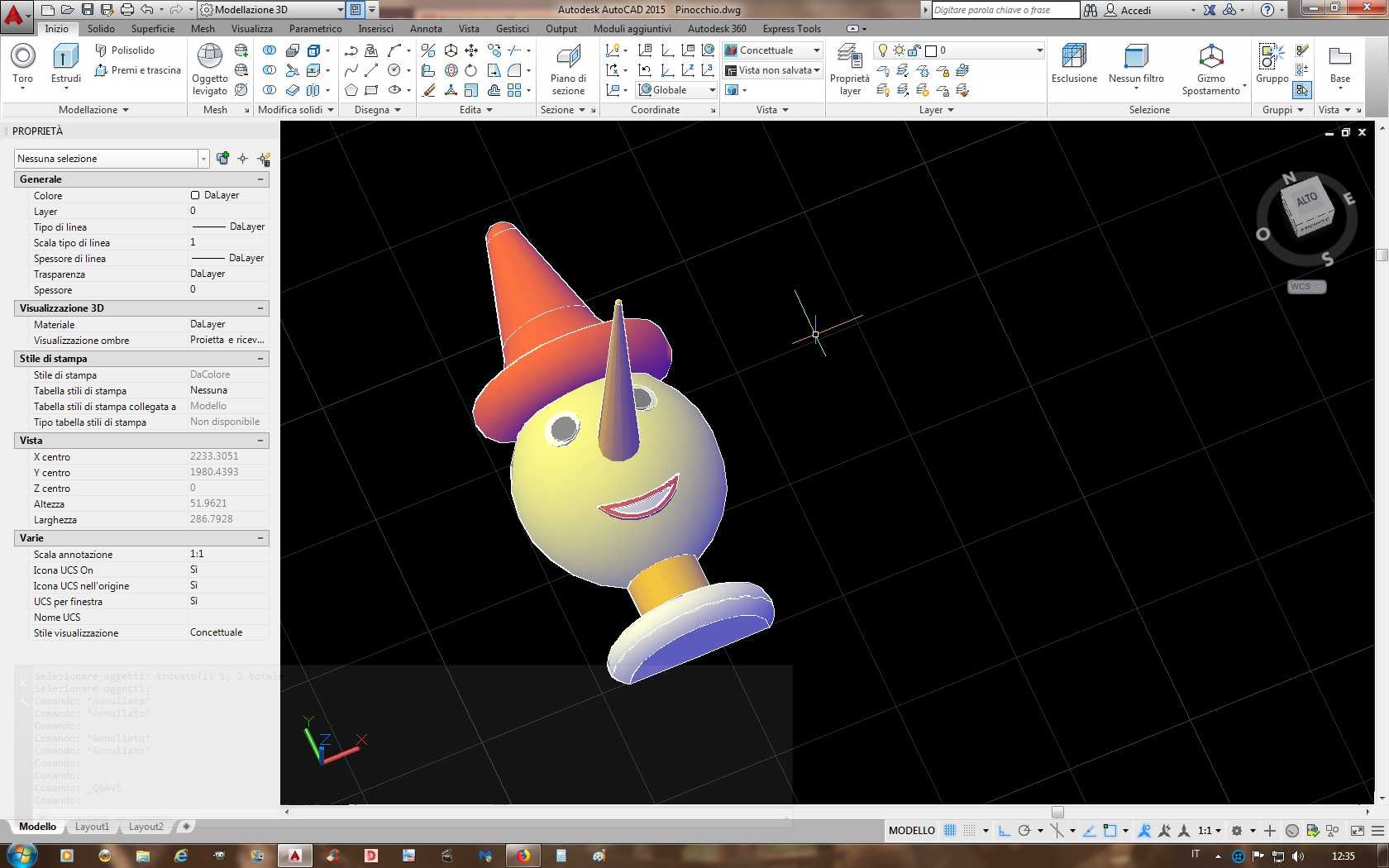Toggle polar tracking in the status bar

pos(1024,831)
